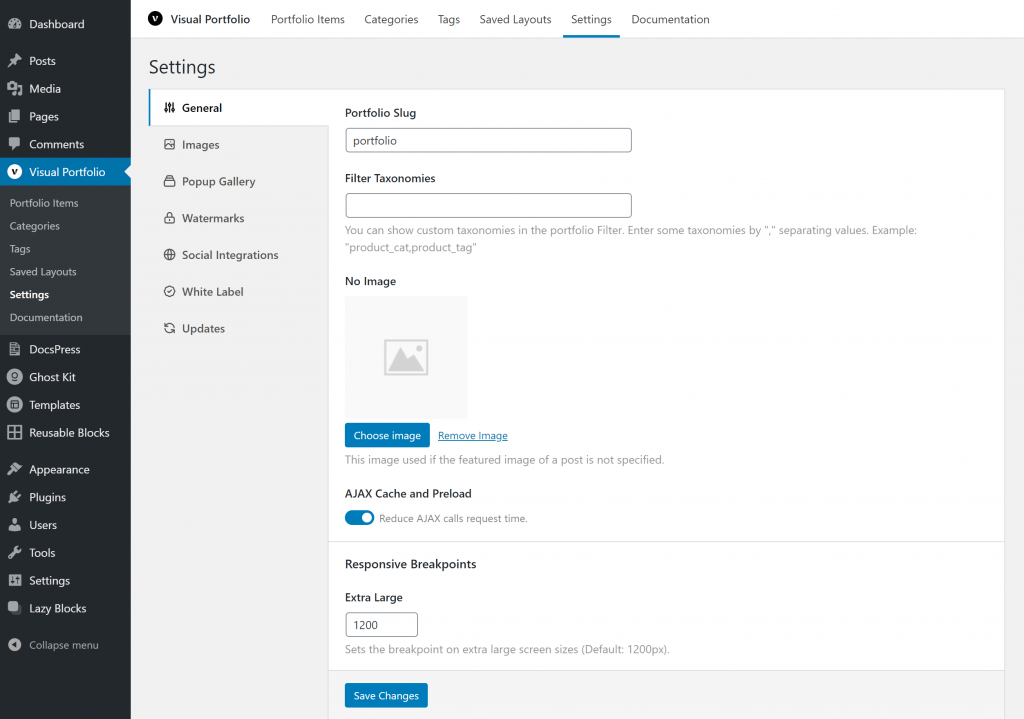The height and width of the screenshot is (719, 1024).
Task: Click the Reusable Blocks grid icon
Action: click(14, 432)
